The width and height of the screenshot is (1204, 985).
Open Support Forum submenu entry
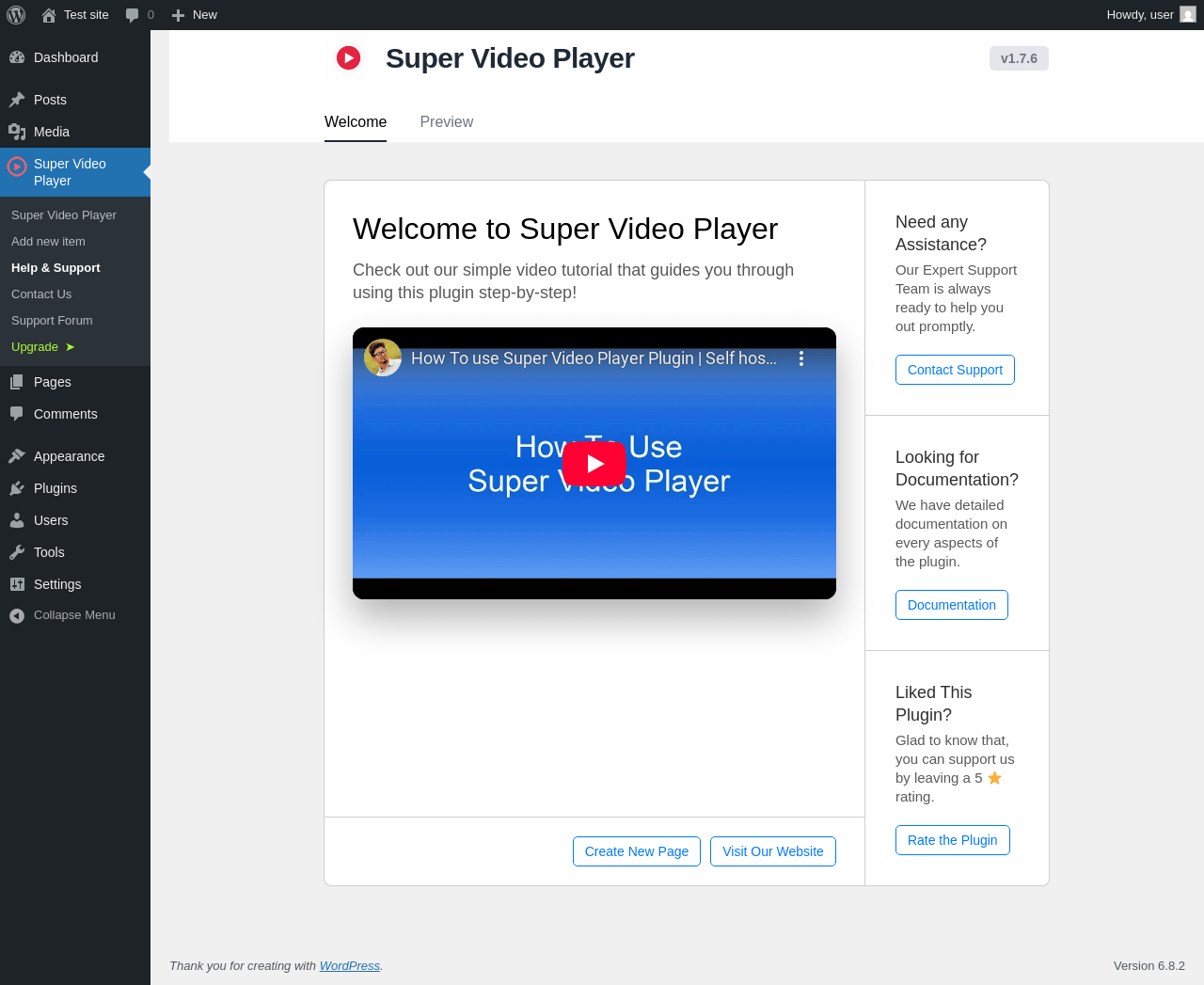click(75, 321)
